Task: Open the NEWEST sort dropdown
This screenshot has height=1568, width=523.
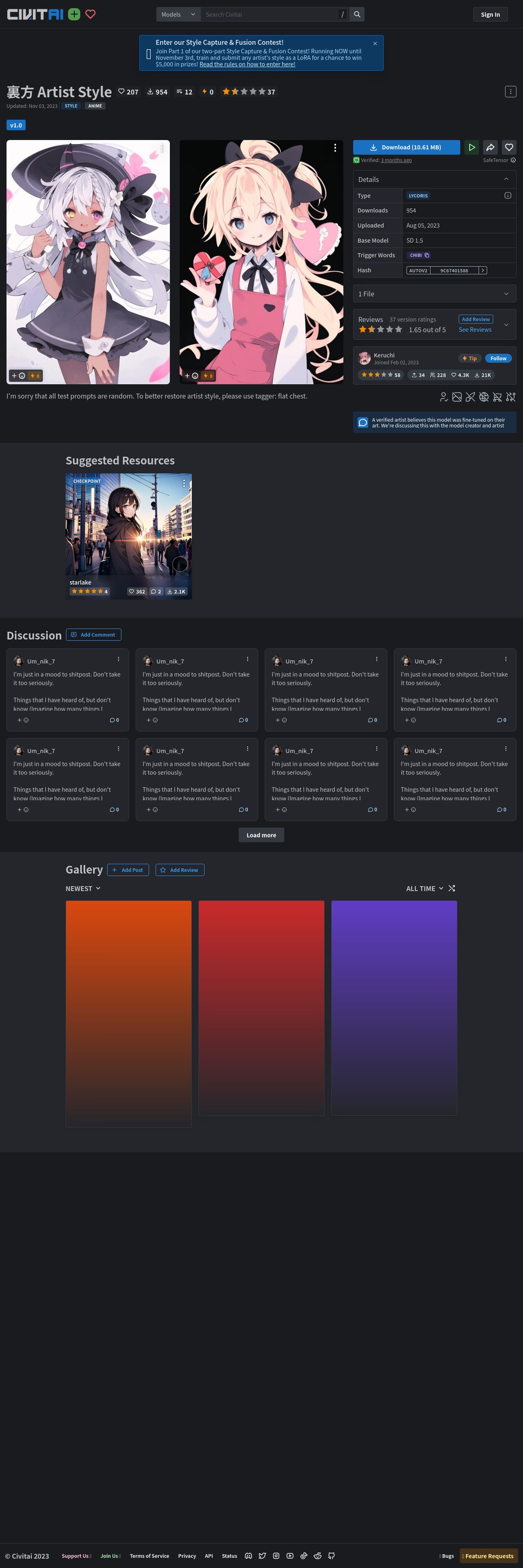Action: point(83,888)
